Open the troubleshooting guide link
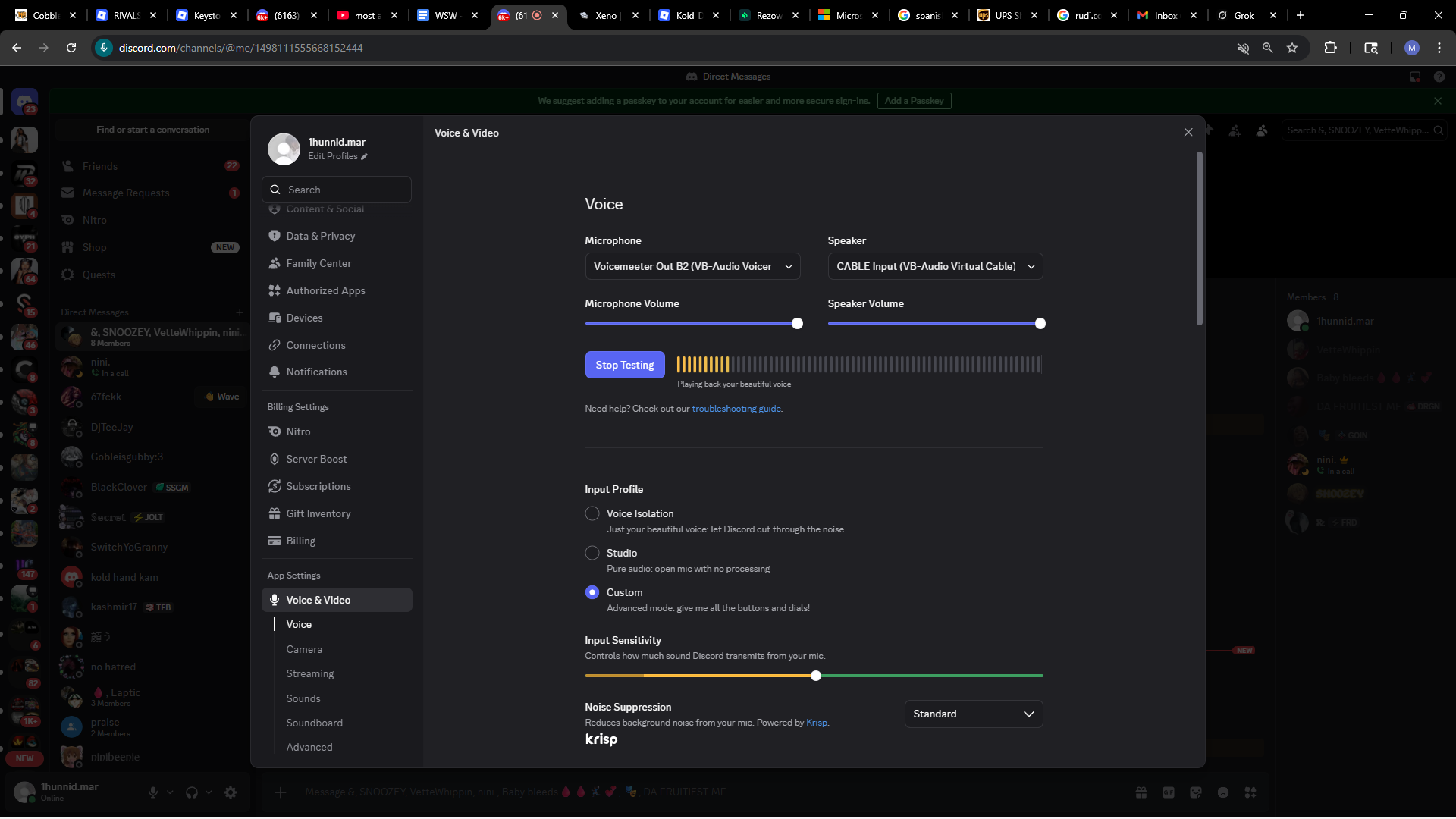The width and height of the screenshot is (1456, 819). tap(736, 409)
